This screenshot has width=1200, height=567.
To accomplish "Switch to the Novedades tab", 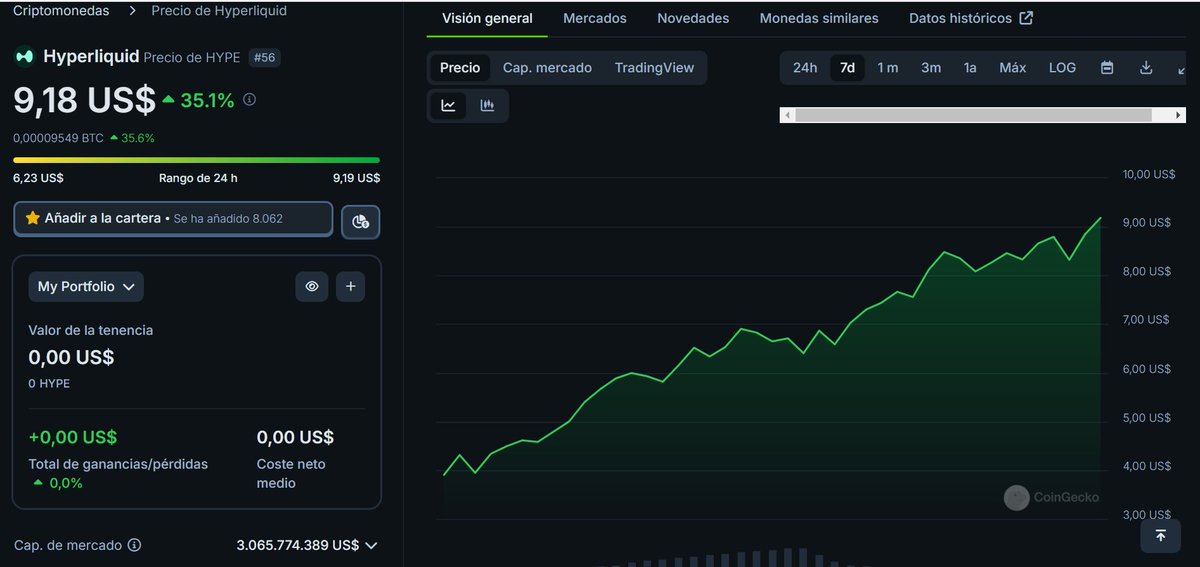I will point(693,18).
